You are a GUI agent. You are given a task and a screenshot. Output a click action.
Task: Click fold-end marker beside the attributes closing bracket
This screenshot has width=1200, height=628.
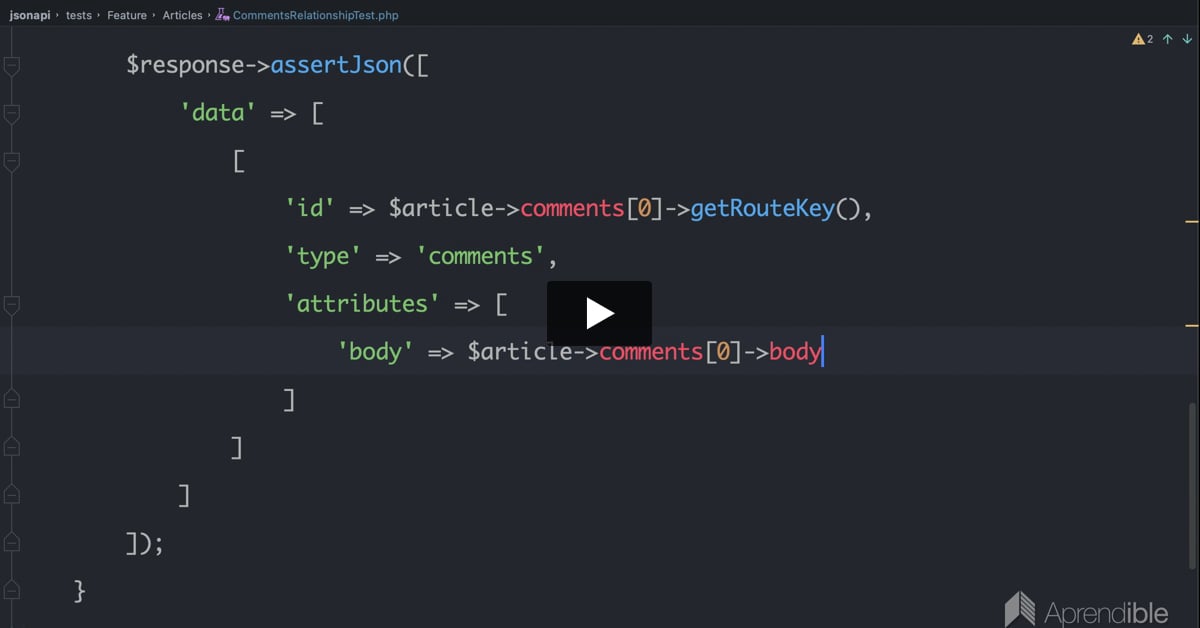[12, 399]
